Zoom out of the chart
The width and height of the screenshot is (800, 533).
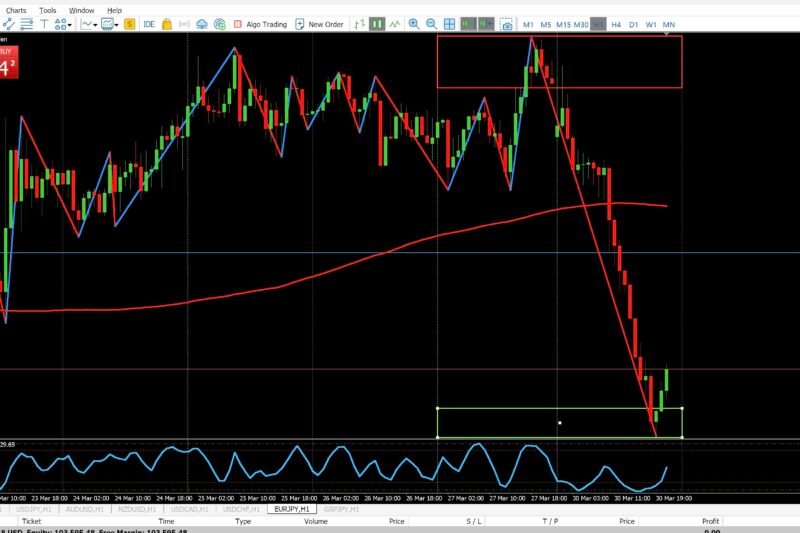[x=432, y=24]
